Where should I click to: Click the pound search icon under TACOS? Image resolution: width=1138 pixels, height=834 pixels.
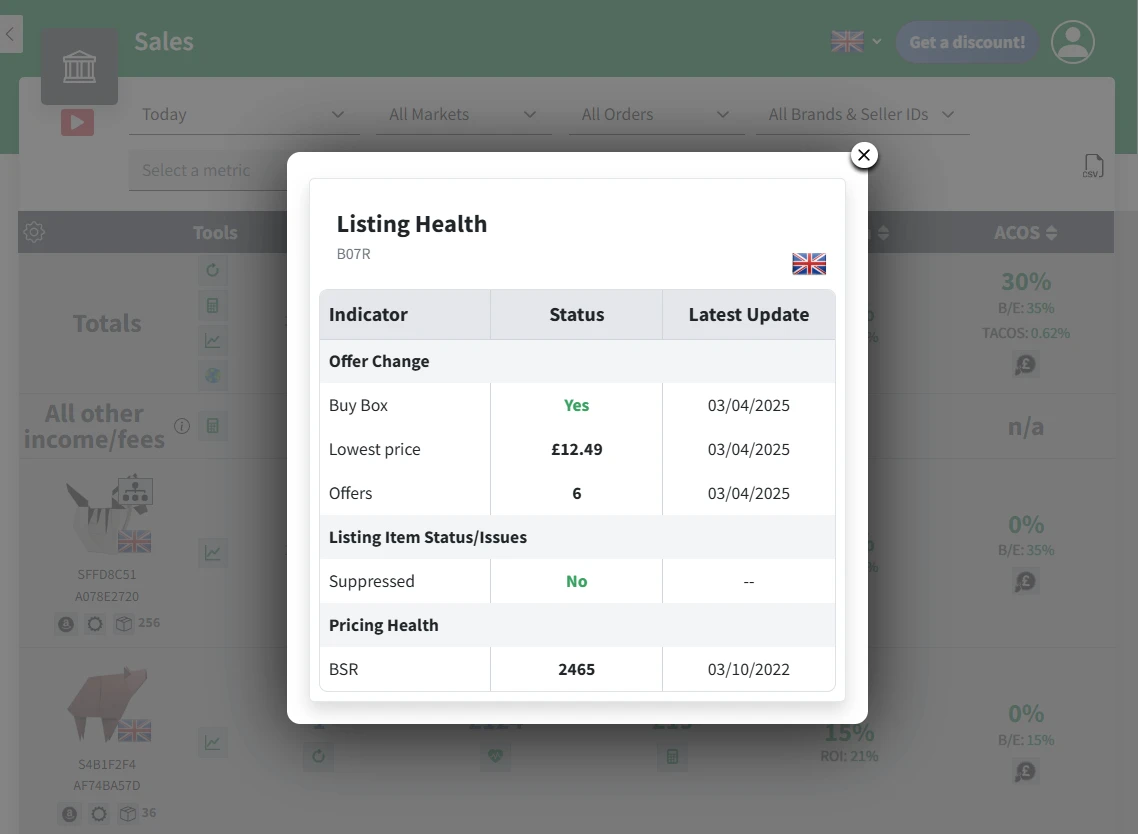pos(1026,364)
